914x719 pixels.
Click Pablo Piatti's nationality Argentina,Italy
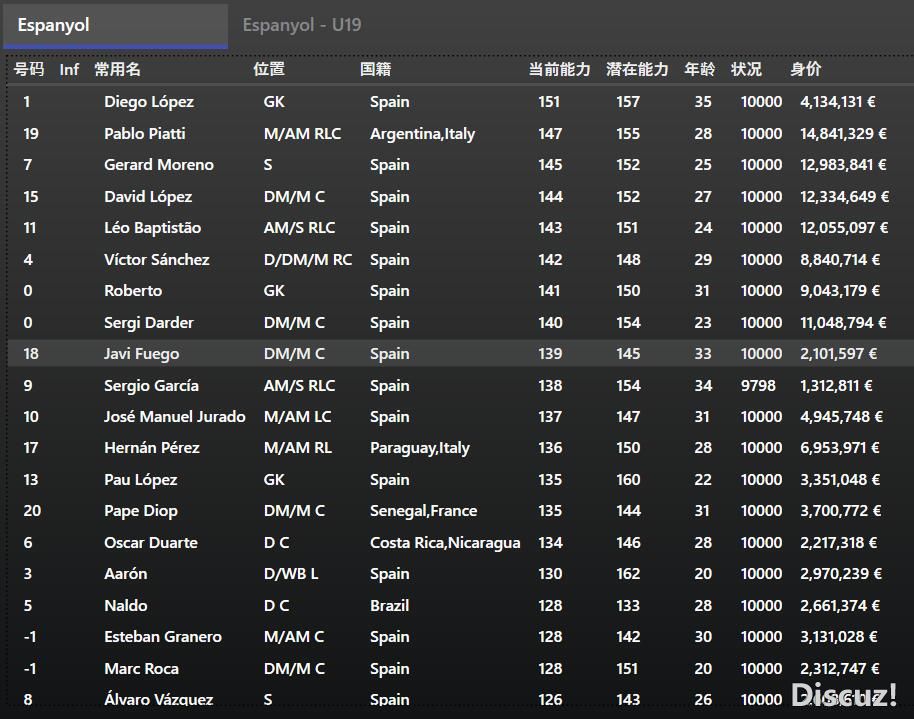coord(423,134)
